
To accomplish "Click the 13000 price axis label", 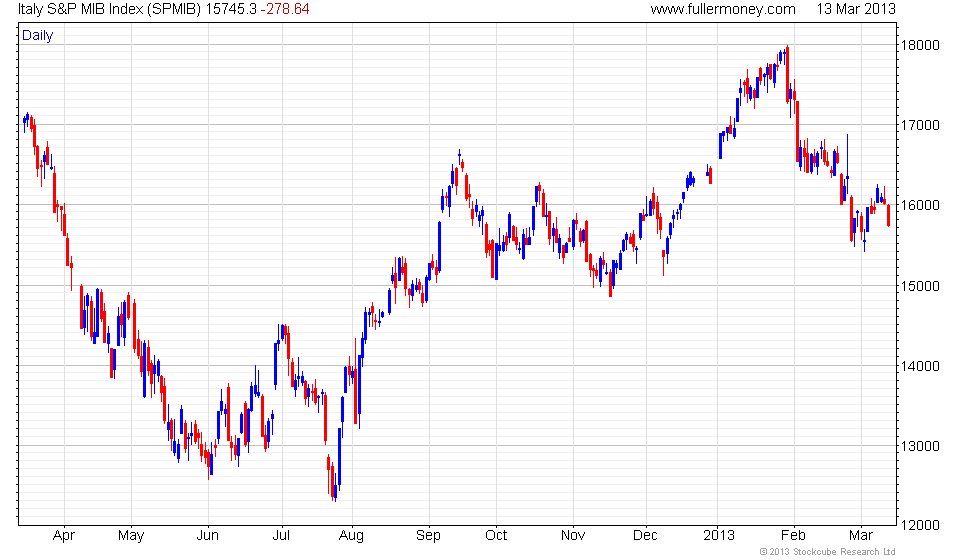I will click(x=919, y=446).
